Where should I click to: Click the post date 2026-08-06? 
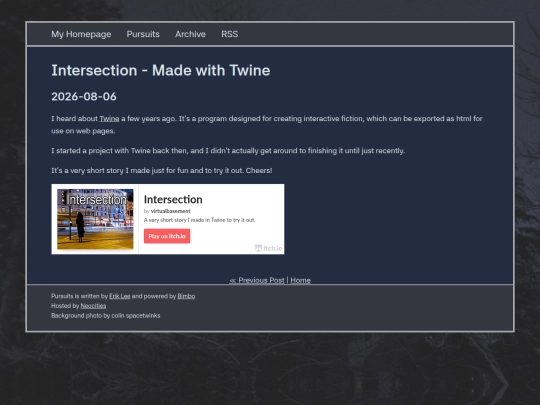[x=84, y=96]
